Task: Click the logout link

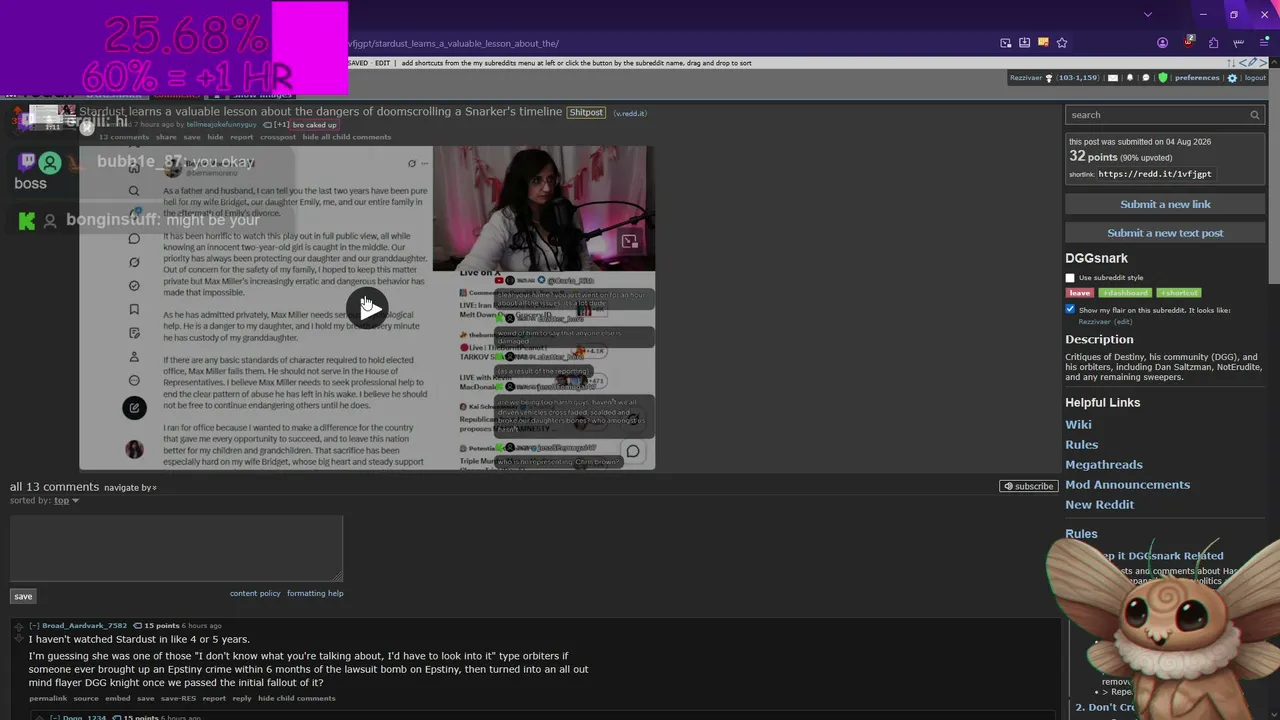Action: coord(1255,78)
